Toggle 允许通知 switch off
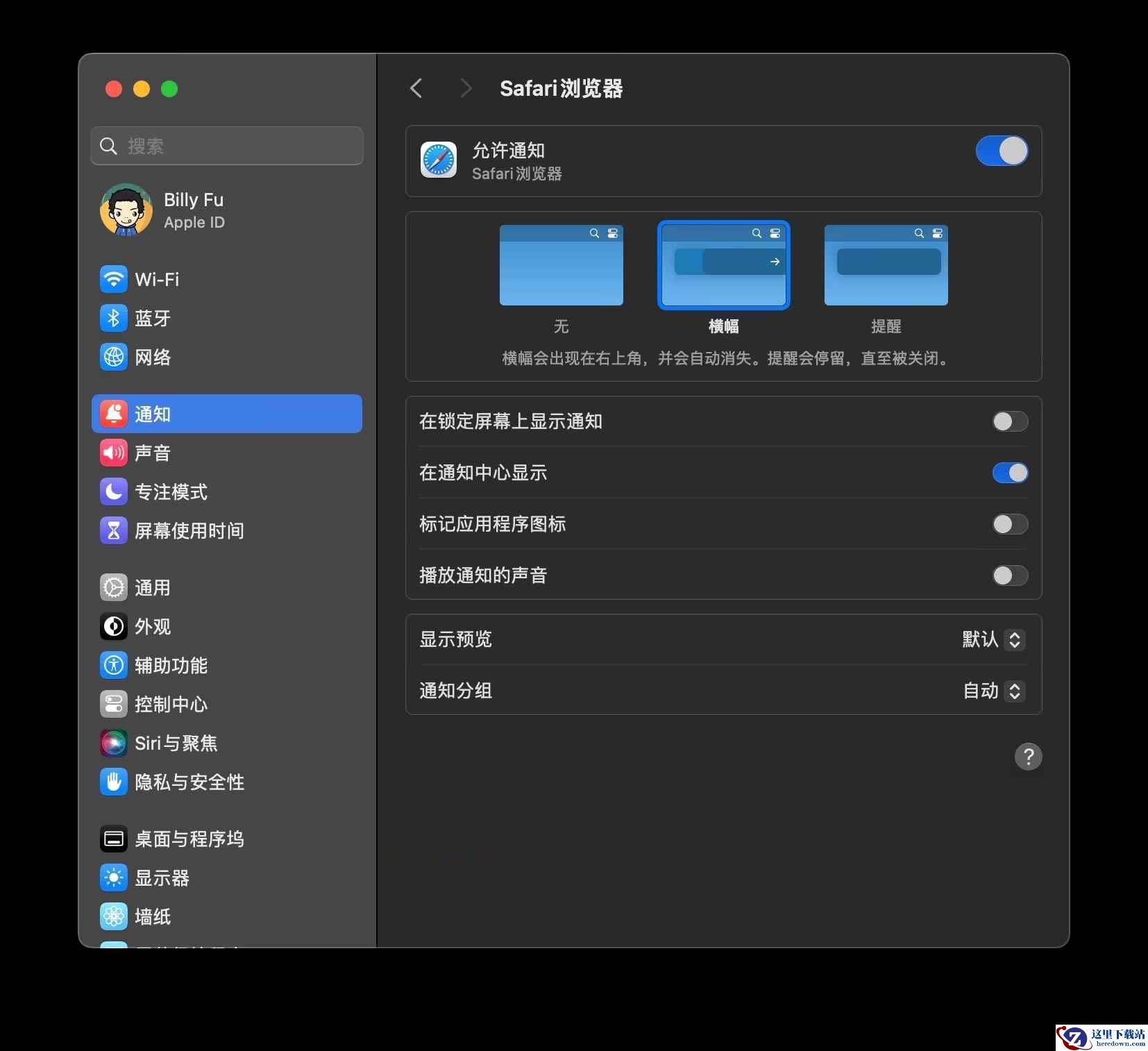 point(1002,151)
